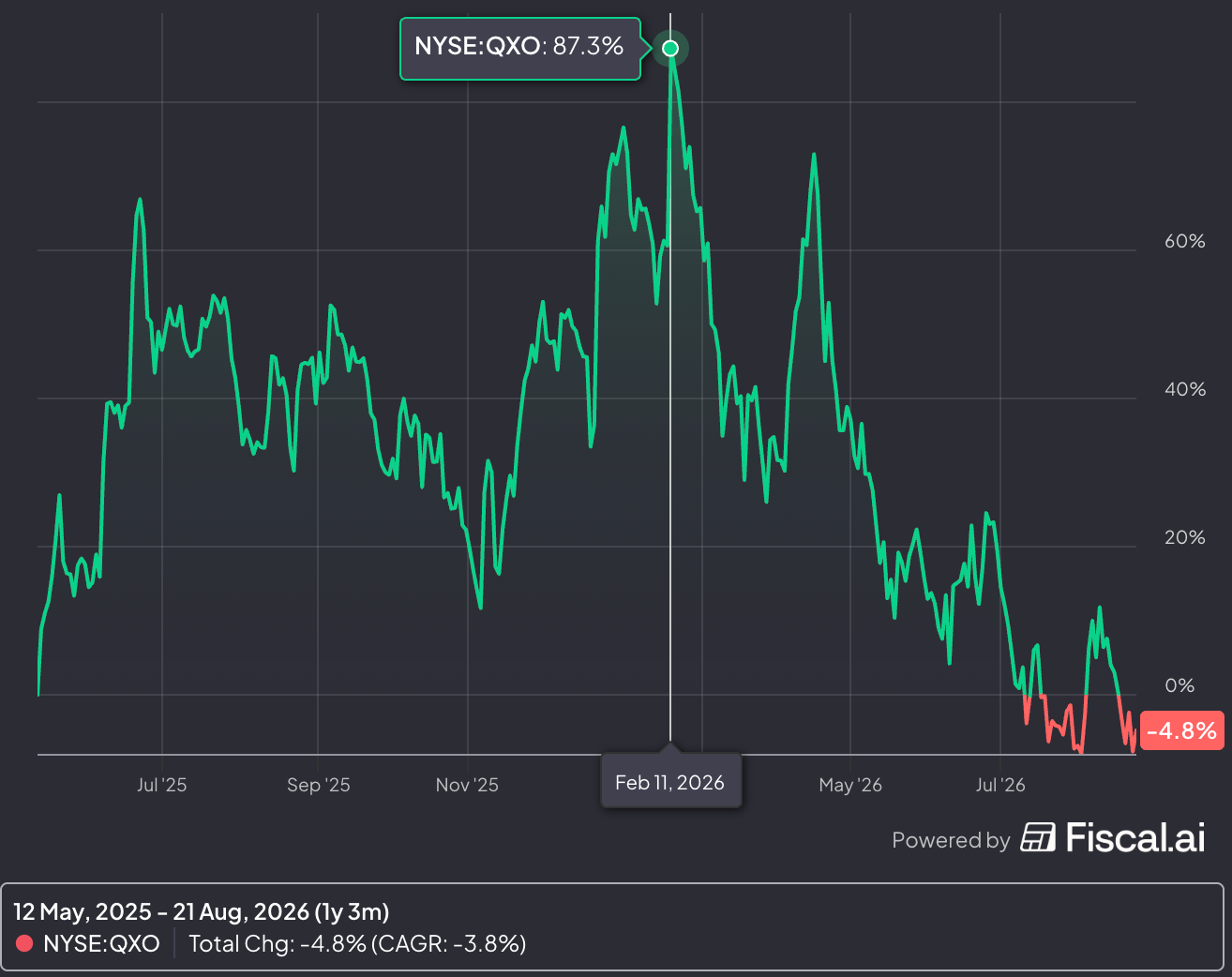Click the red -4.8% end value badge
The width and height of the screenshot is (1232, 977).
(x=1181, y=730)
